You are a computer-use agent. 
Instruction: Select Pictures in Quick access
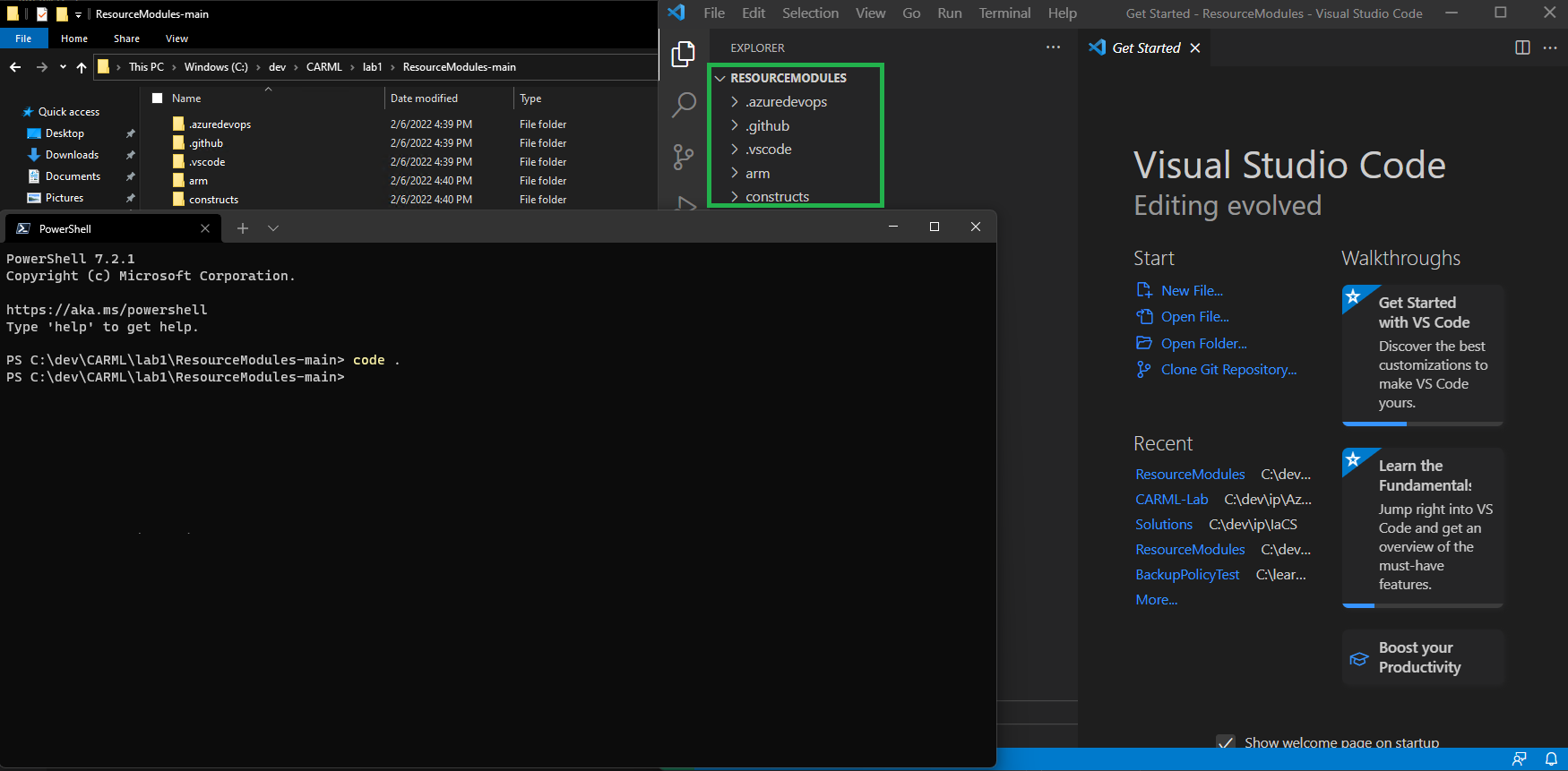click(65, 198)
